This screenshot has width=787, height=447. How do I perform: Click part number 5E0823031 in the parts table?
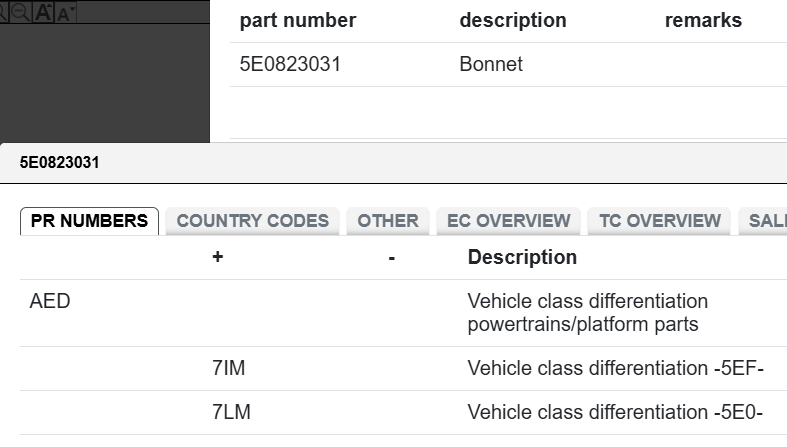[290, 64]
